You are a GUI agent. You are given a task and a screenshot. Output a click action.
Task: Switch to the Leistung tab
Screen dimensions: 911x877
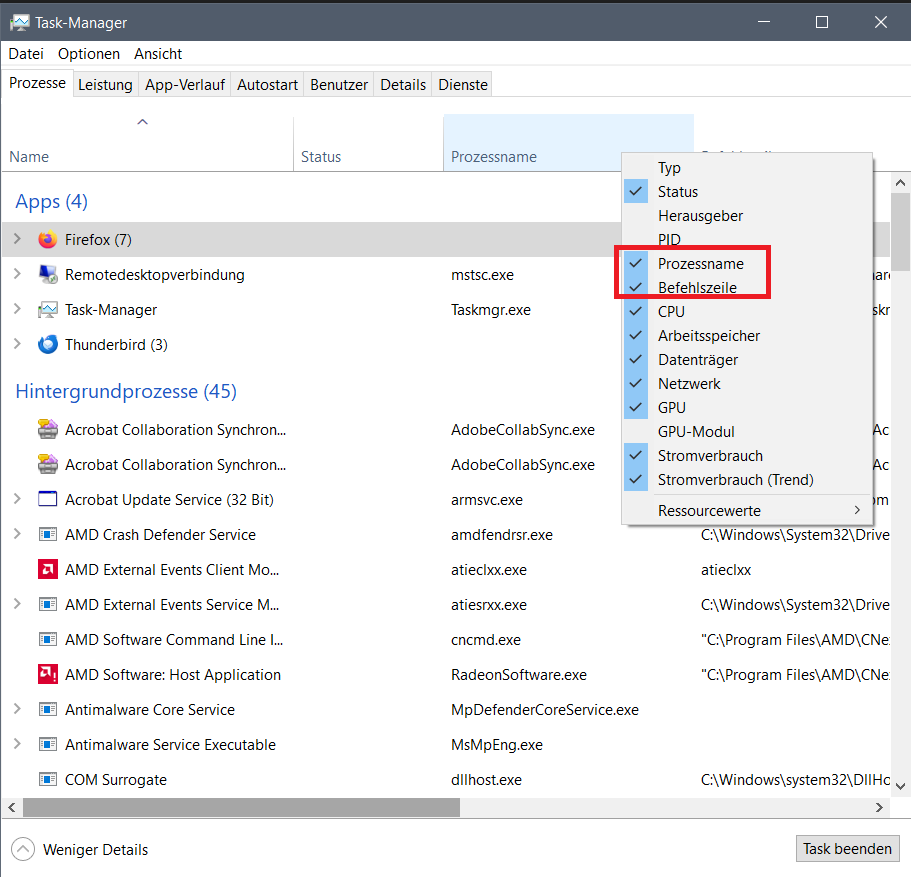(x=105, y=84)
